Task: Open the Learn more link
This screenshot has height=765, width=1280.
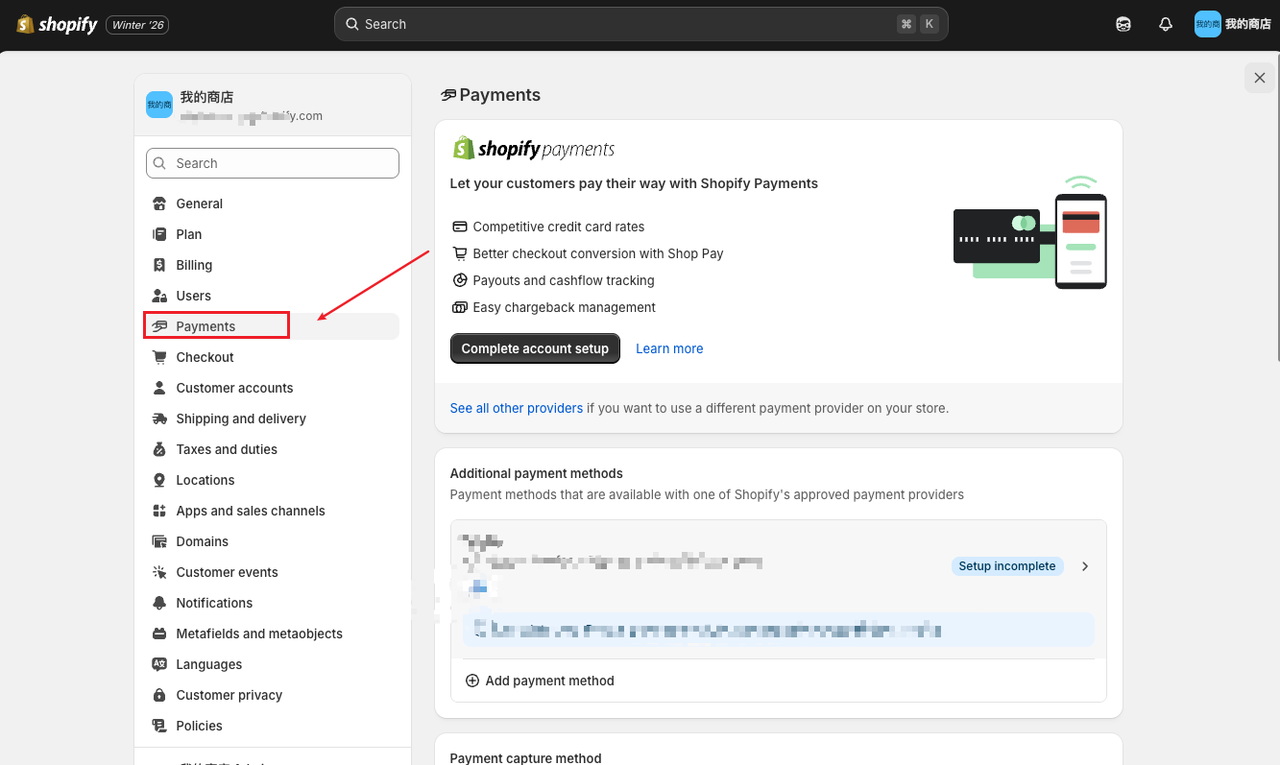Action: point(669,348)
